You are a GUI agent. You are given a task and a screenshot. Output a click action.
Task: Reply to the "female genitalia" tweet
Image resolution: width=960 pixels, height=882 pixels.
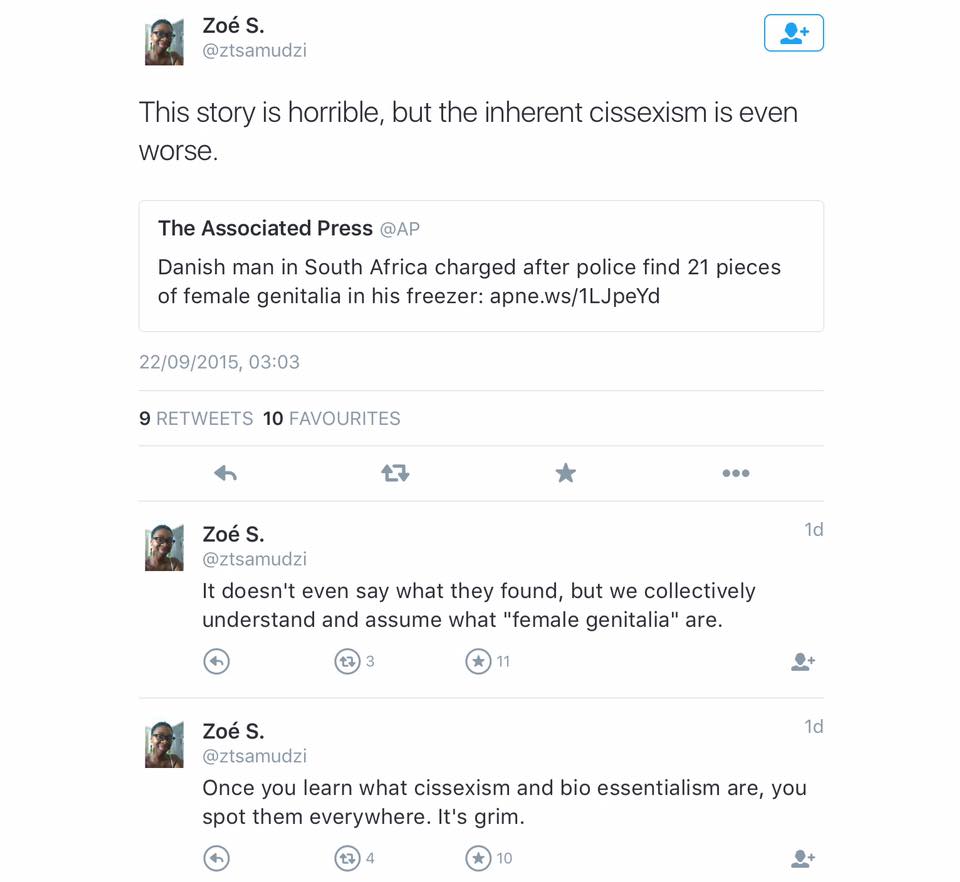coord(216,661)
